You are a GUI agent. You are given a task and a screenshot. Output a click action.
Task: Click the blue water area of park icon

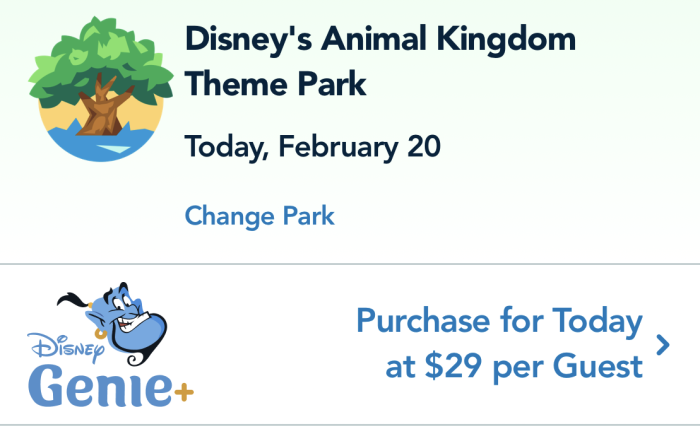tap(101, 145)
